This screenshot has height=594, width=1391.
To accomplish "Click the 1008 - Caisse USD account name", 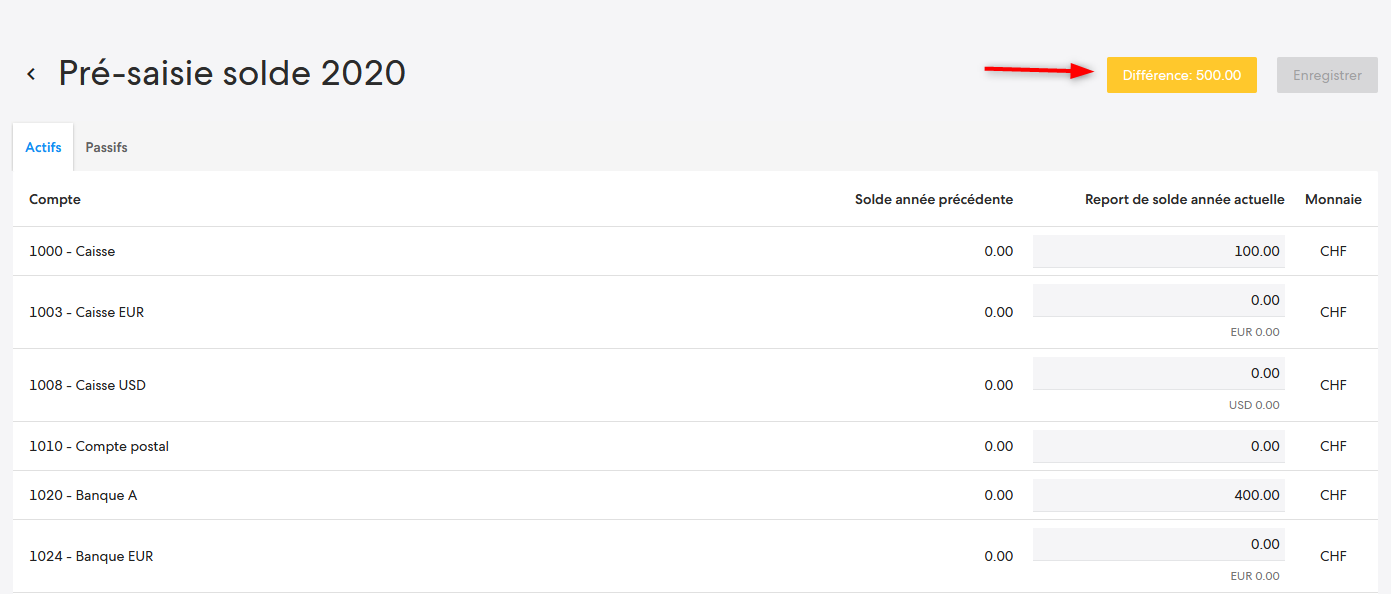I will (87, 385).
